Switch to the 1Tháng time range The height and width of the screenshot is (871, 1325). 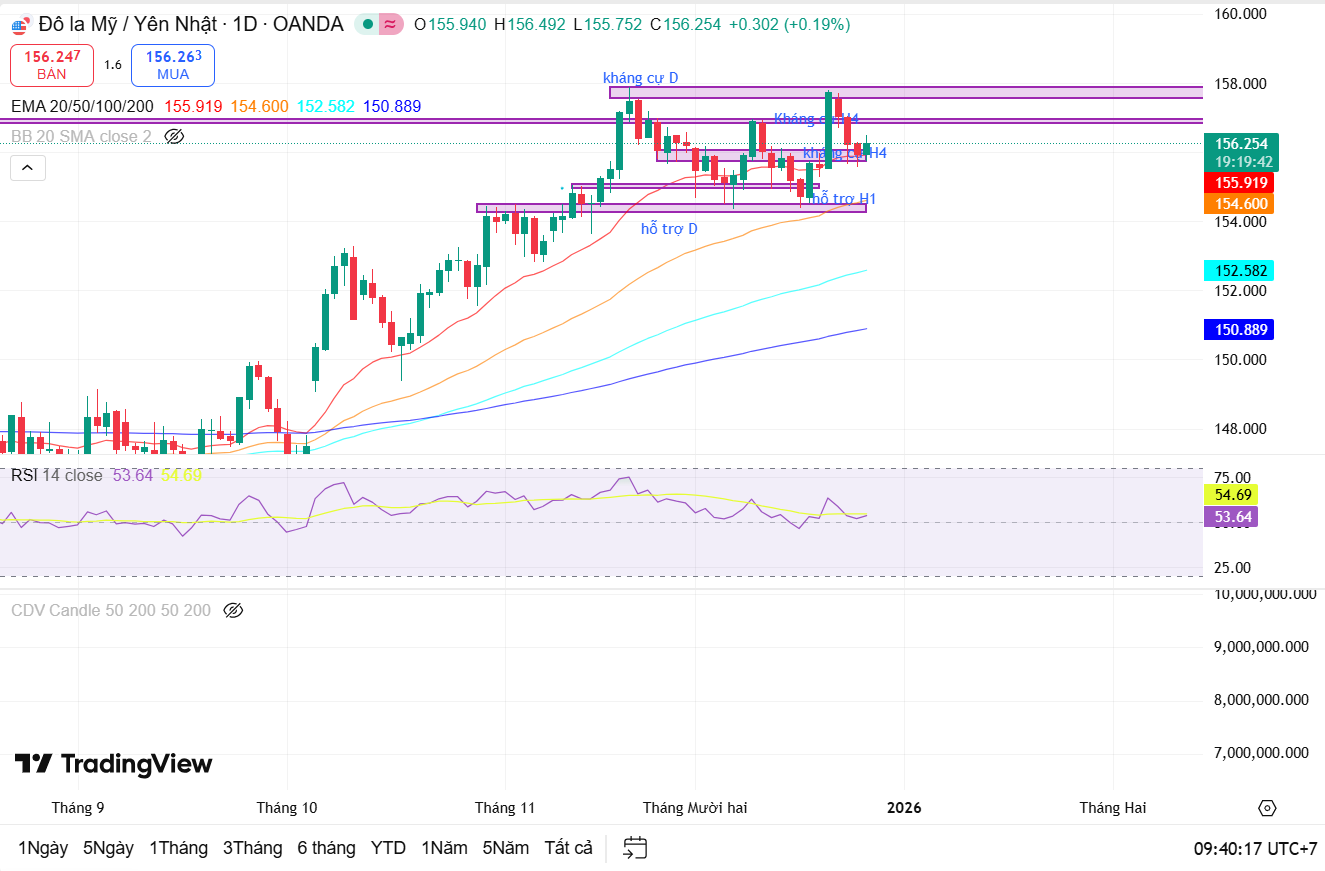pos(178,848)
